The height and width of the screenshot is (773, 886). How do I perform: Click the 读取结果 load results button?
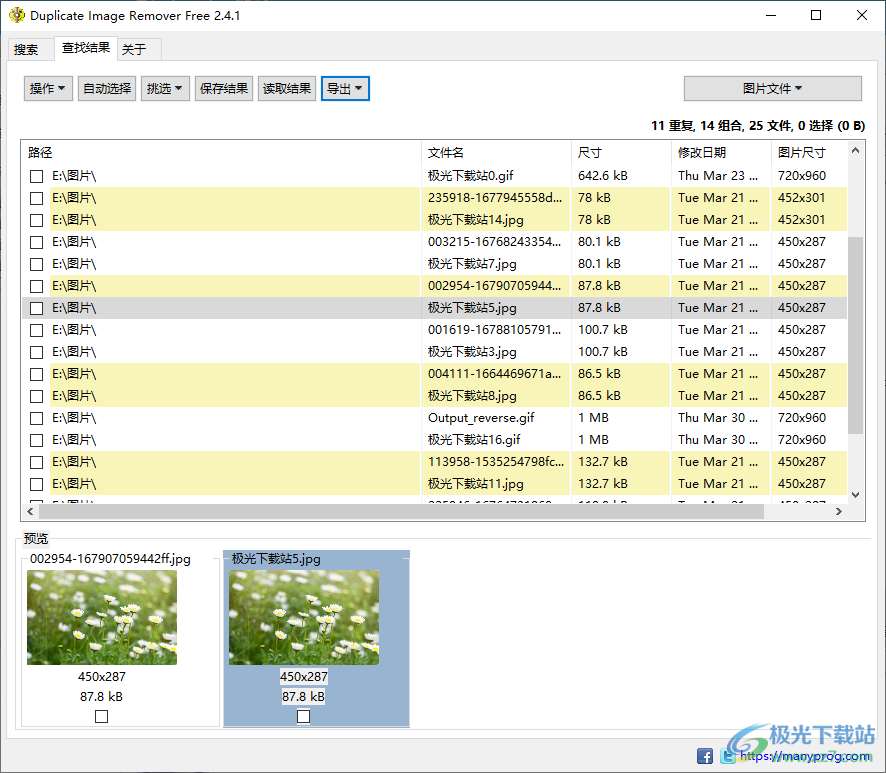(286, 88)
